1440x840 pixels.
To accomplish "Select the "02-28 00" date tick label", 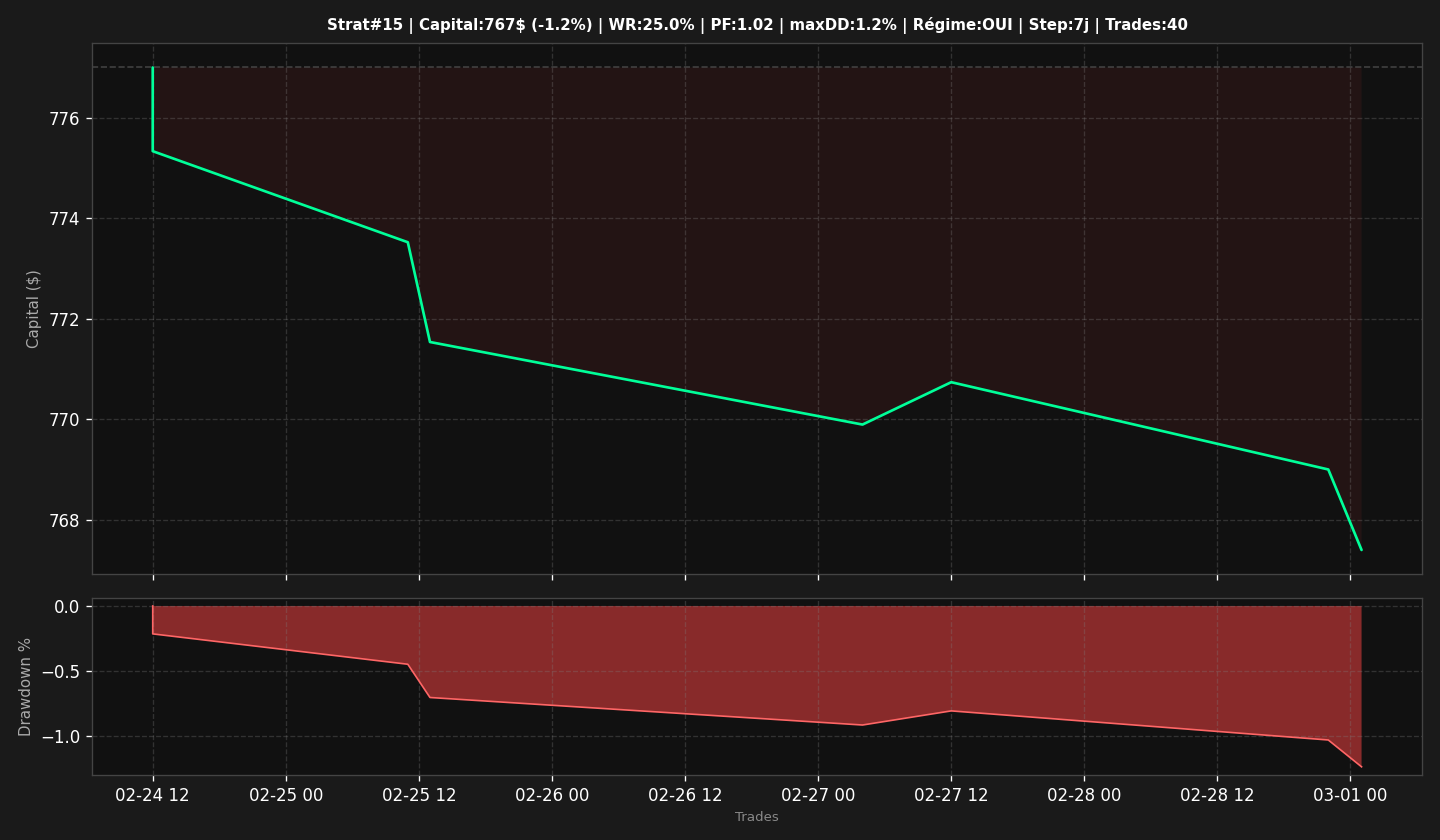I will click(x=1084, y=795).
